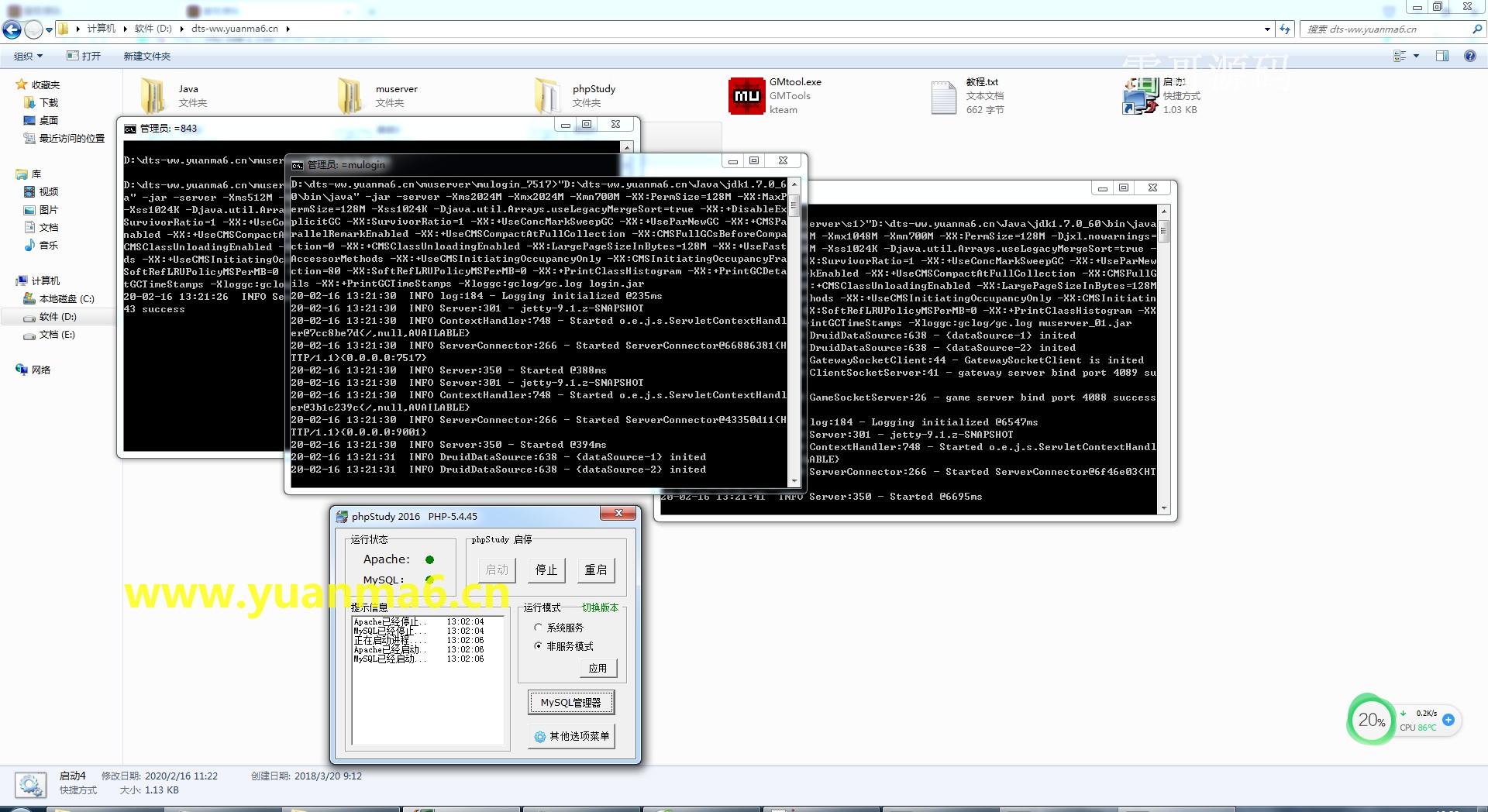Screen dimensions: 1488x812
Task: Expand breadcrumb arrow after 软件 (D:)
Action: click(182, 29)
